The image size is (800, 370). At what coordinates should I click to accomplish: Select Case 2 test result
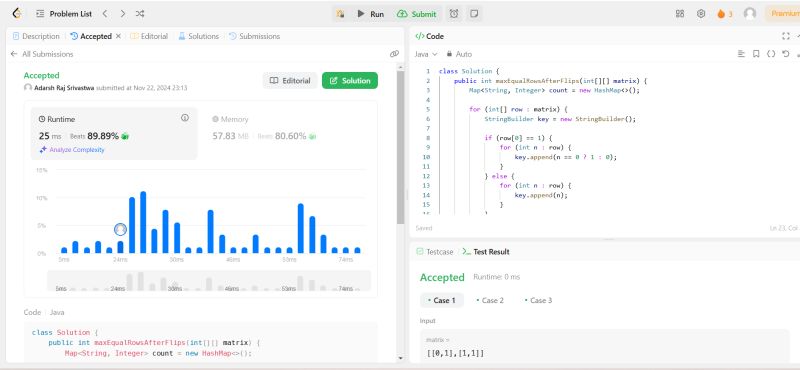pyautogui.click(x=490, y=300)
